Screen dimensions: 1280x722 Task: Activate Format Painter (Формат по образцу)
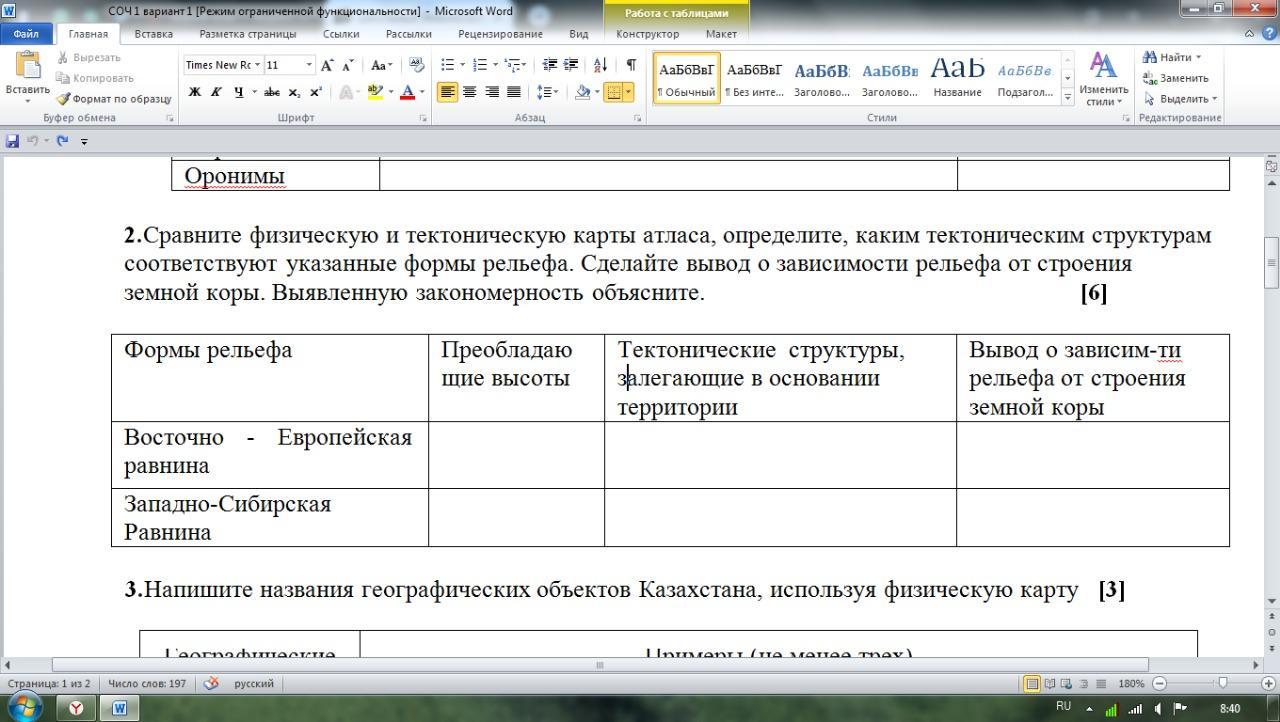[113, 99]
